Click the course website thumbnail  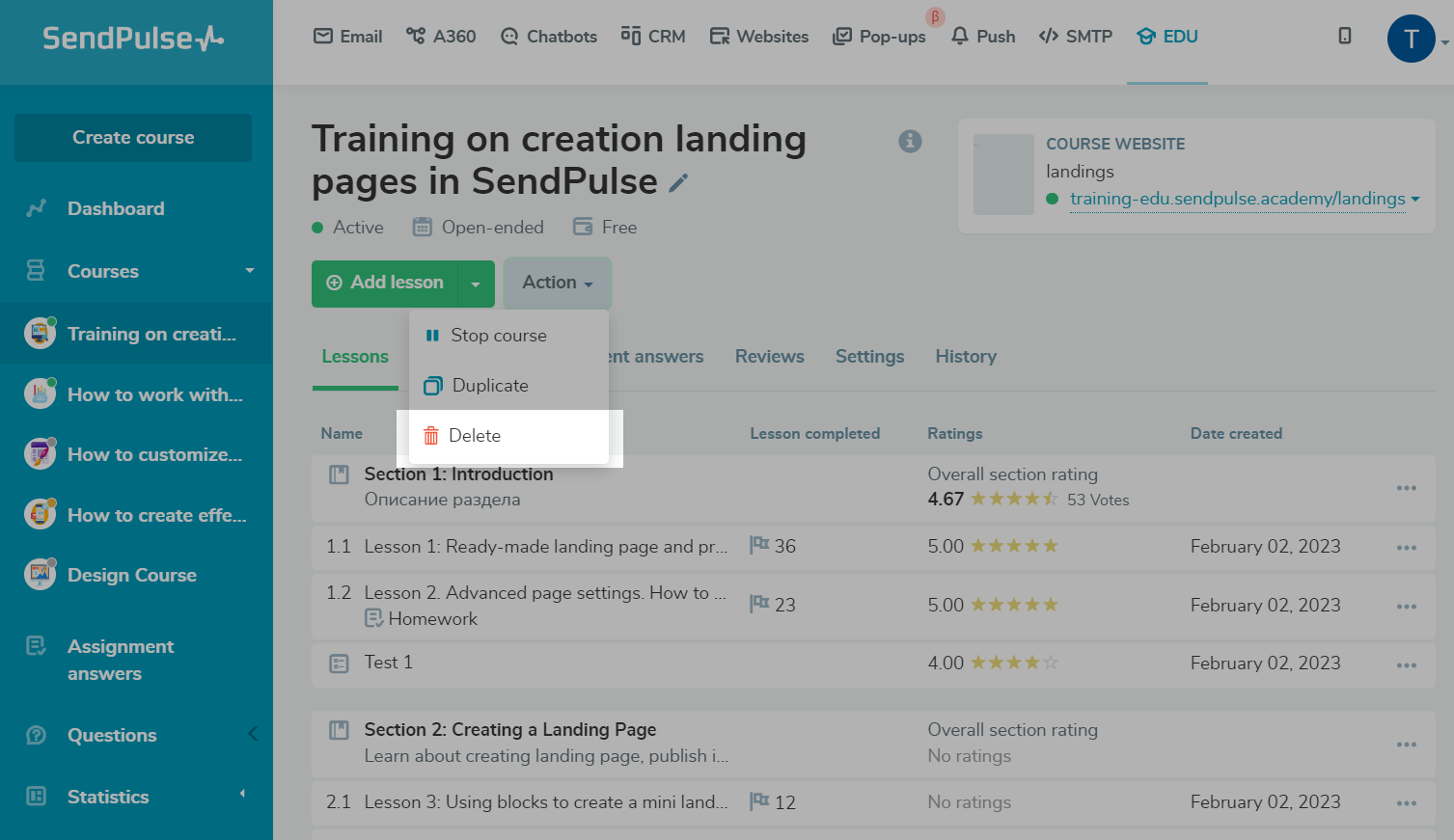pos(1003,175)
